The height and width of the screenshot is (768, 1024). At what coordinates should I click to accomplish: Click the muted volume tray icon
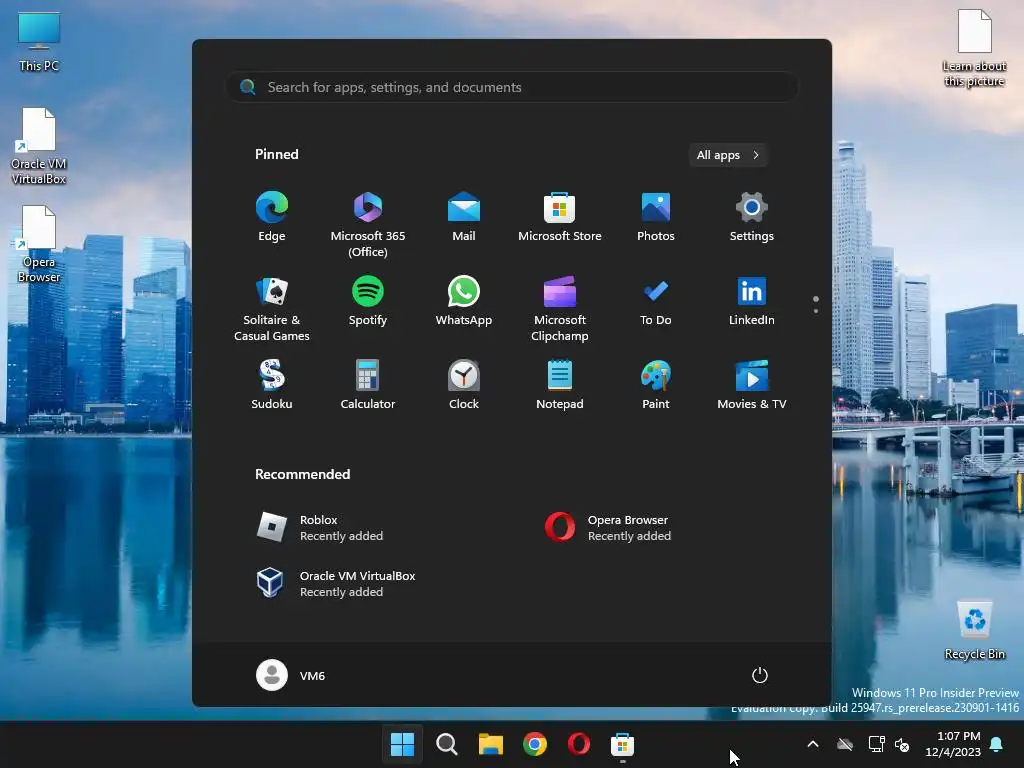[902, 744]
